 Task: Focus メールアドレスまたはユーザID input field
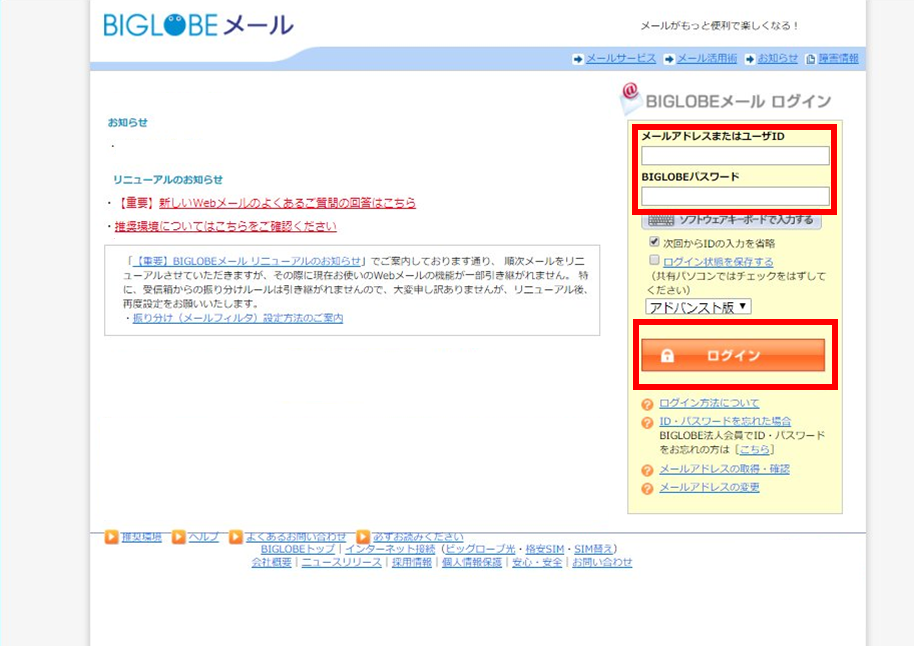tap(735, 156)
